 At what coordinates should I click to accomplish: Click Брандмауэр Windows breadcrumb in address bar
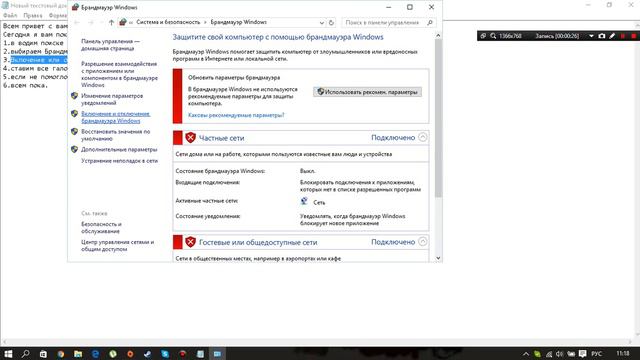point(238,22)
